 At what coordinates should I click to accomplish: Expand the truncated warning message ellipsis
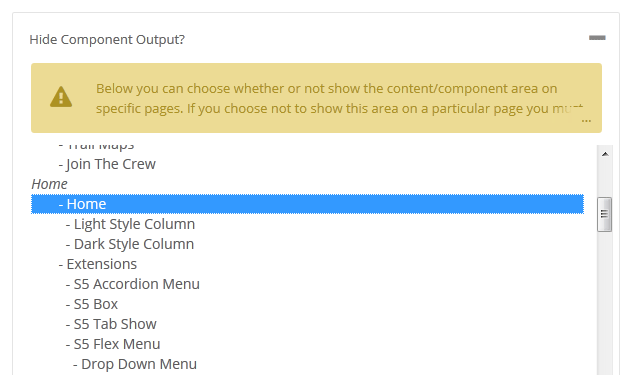[586, 120]
